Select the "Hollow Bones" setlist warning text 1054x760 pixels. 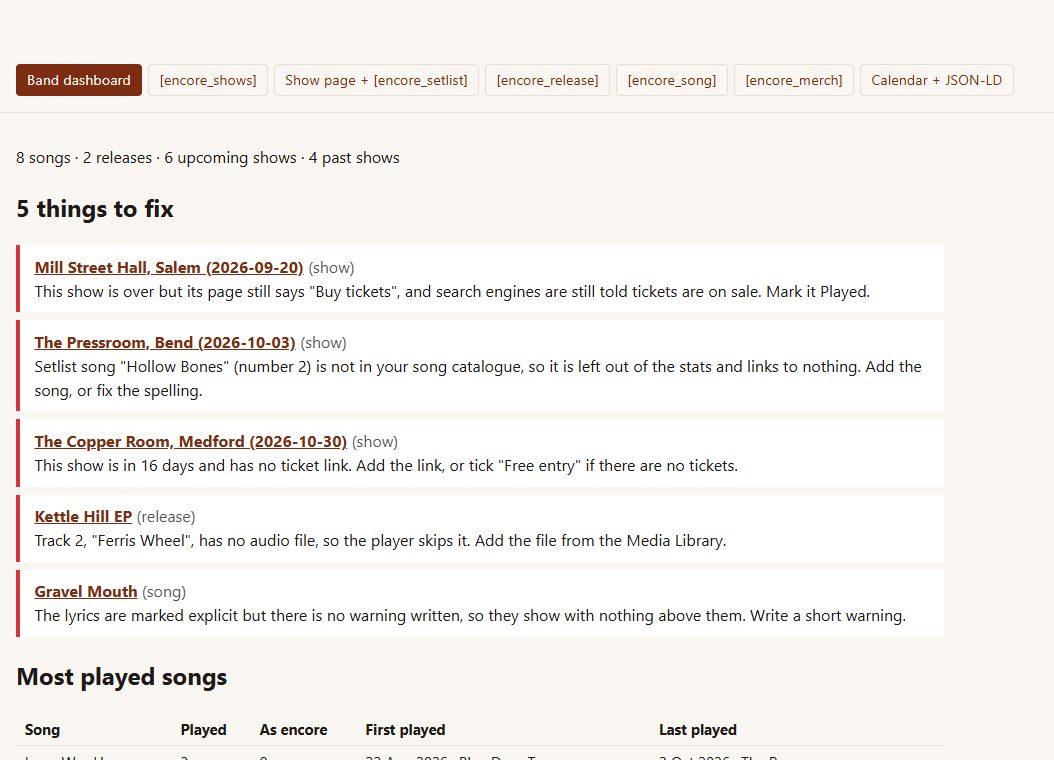[478, 379]
